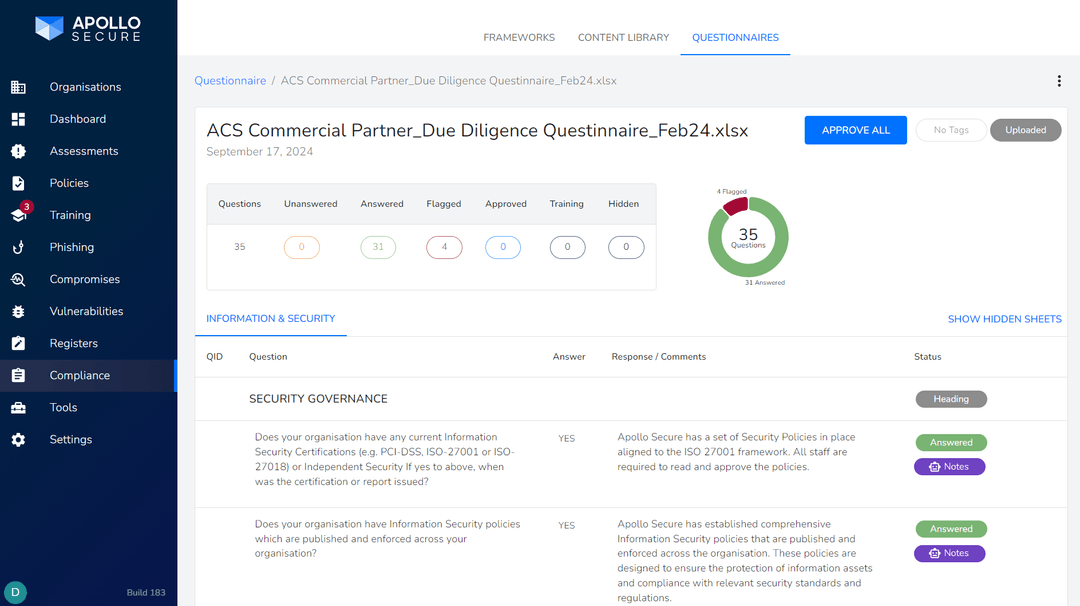The image size is (1080, 606).
Task: Click the Policies document icon
Action: click(19, 183)
